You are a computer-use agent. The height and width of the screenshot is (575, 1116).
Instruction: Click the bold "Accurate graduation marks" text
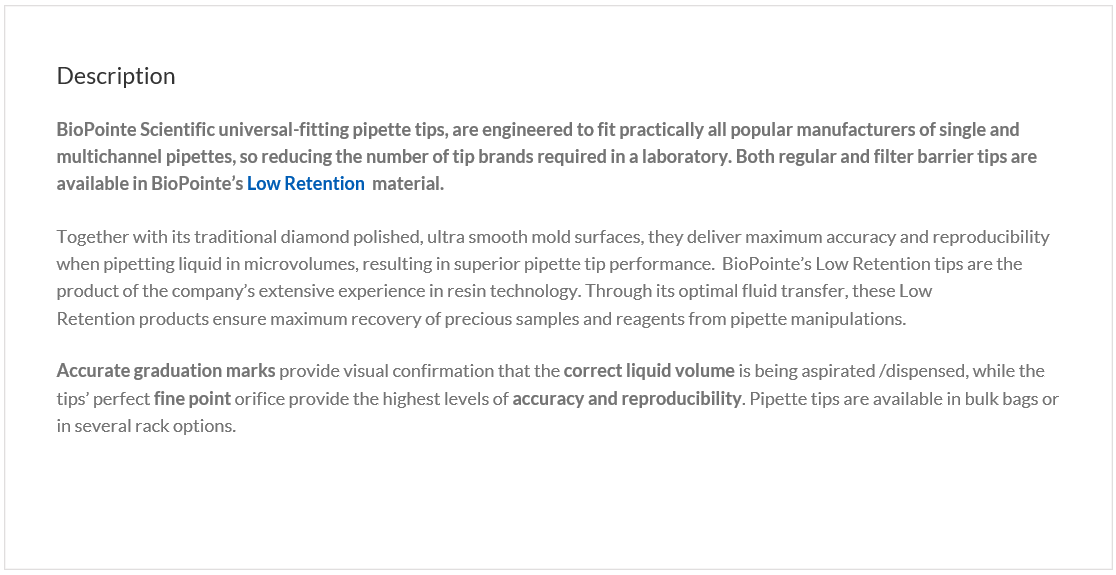click(x=166, y=371)
